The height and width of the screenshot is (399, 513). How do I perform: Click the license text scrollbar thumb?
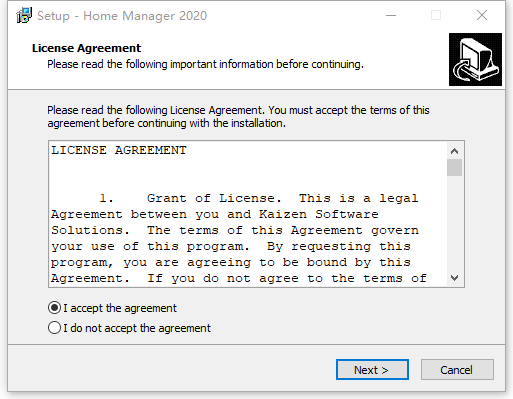pos(454,167)
